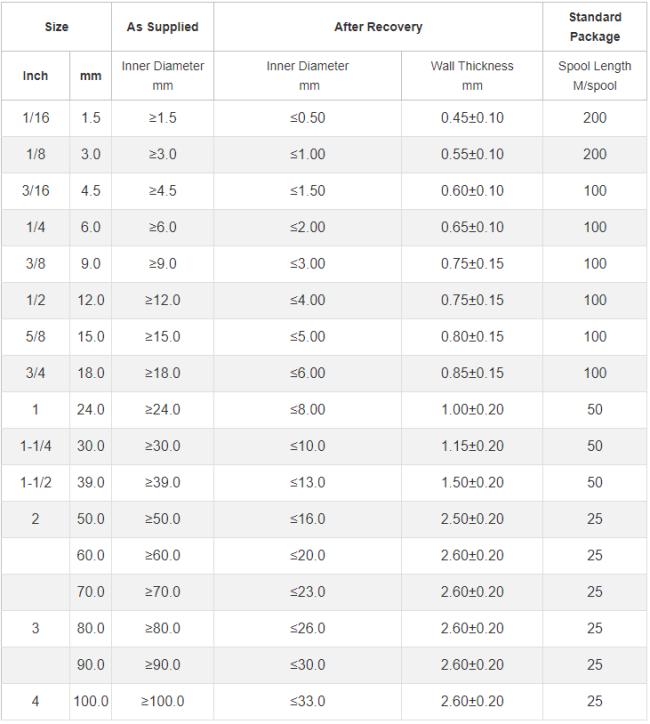
Task: Click the Size column header
Action: (56, 27)
